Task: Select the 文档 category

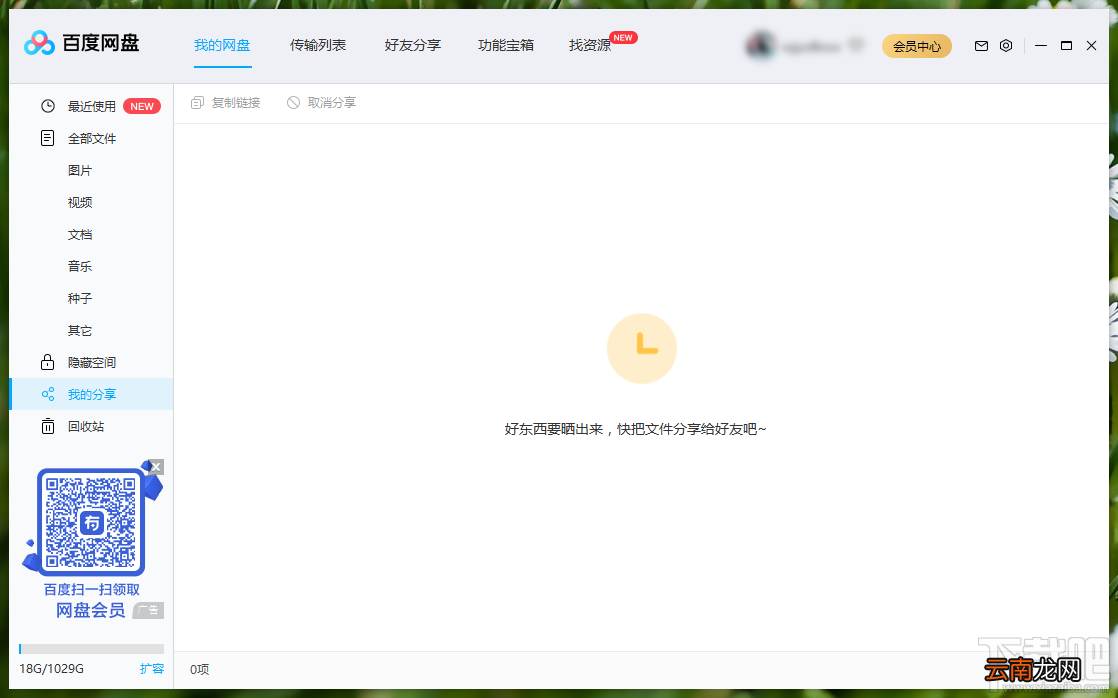Action: [80, 235]
